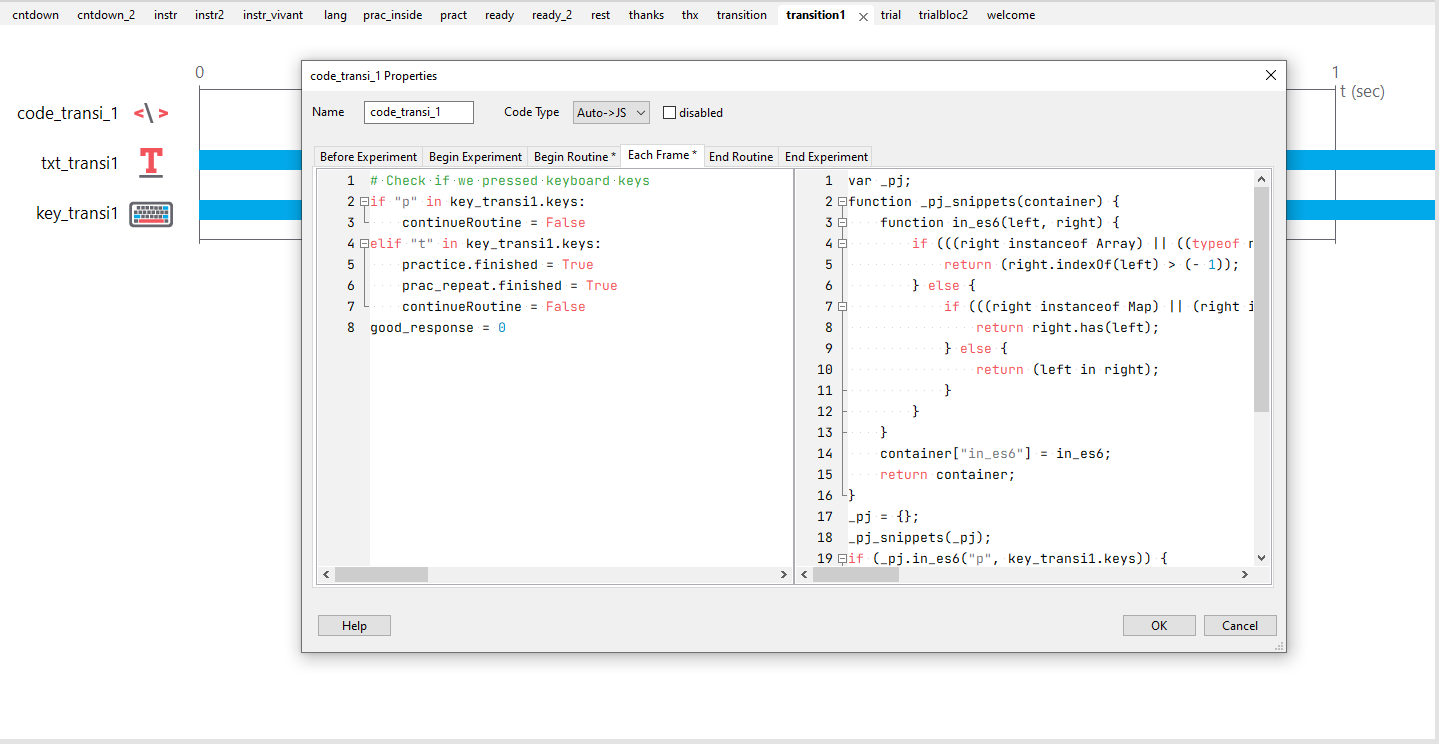This screenshot has height=744, width=1439.
Task: Open the pract routine tab
Action: click(454, 15)
